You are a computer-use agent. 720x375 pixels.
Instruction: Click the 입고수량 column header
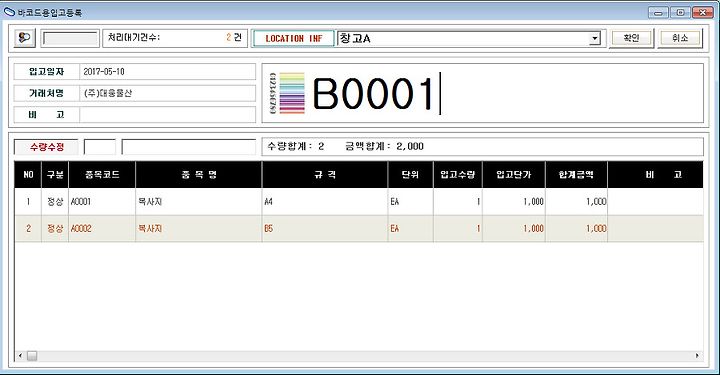pos(458,174)
